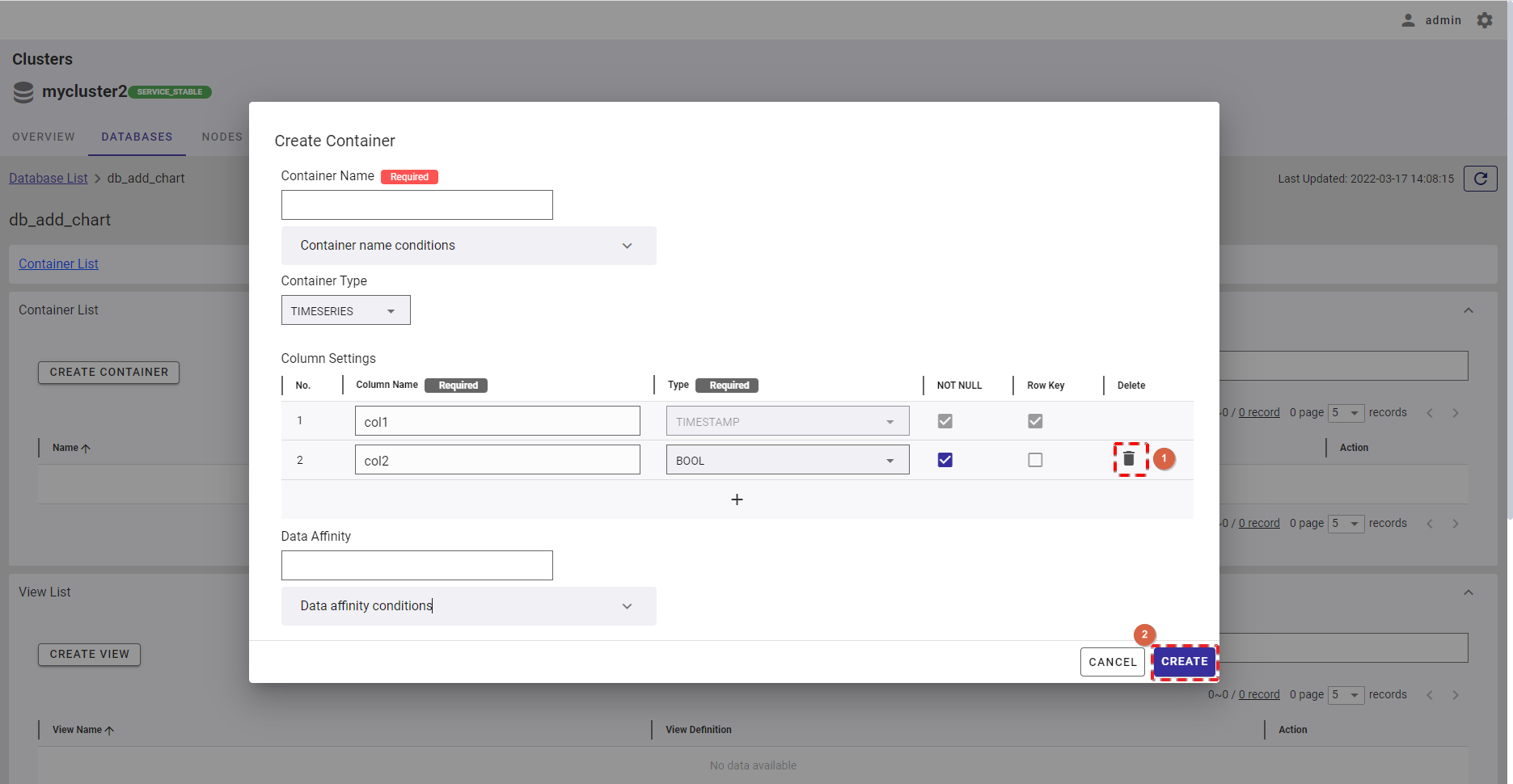This screenshot has width=1513, height=784.
Task: Click the Container Name input field
Action: pyautogui.click(x=416, y=205)
